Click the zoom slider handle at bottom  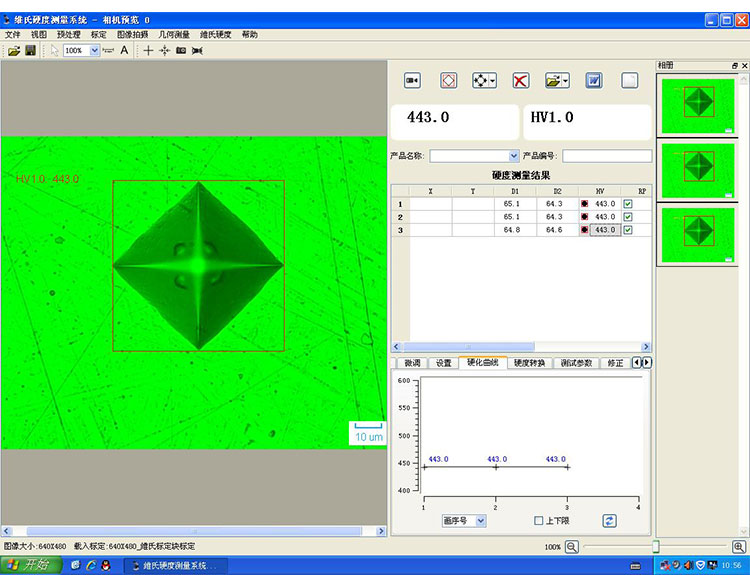[x=656, y=547]
